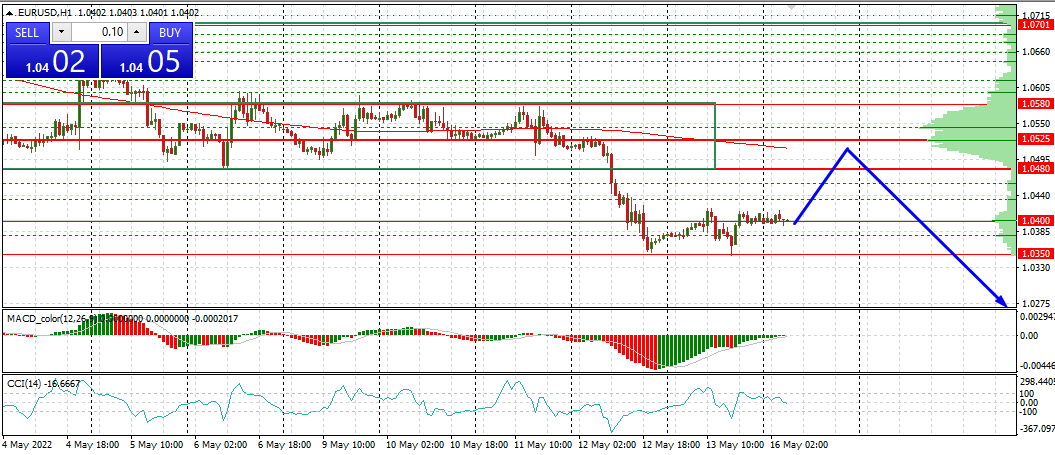Collapse the one-click trading panel triangle
The height and width of the screenshot is (455, 1055).
tap(10, 12)
